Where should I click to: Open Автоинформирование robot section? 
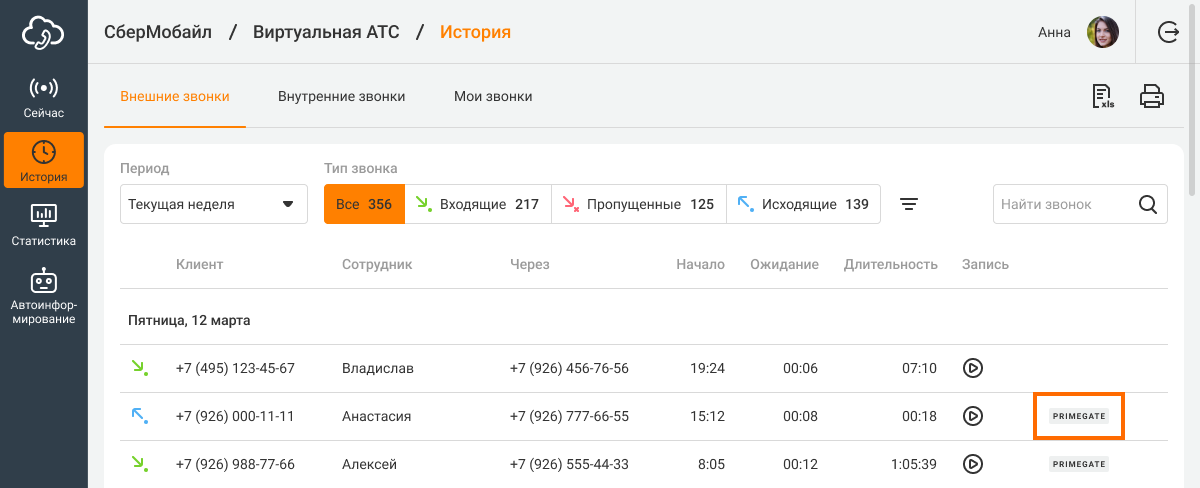click(x=44, y=296)
